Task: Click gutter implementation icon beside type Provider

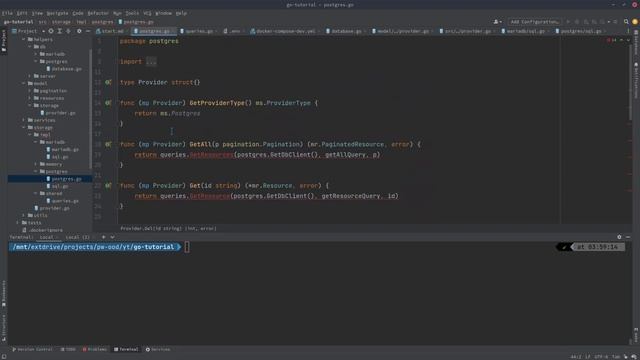Action: (x=108, y=82)
